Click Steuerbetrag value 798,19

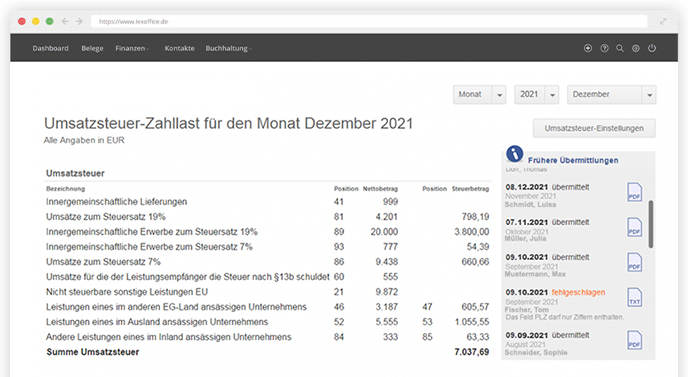tap(475, 217)
